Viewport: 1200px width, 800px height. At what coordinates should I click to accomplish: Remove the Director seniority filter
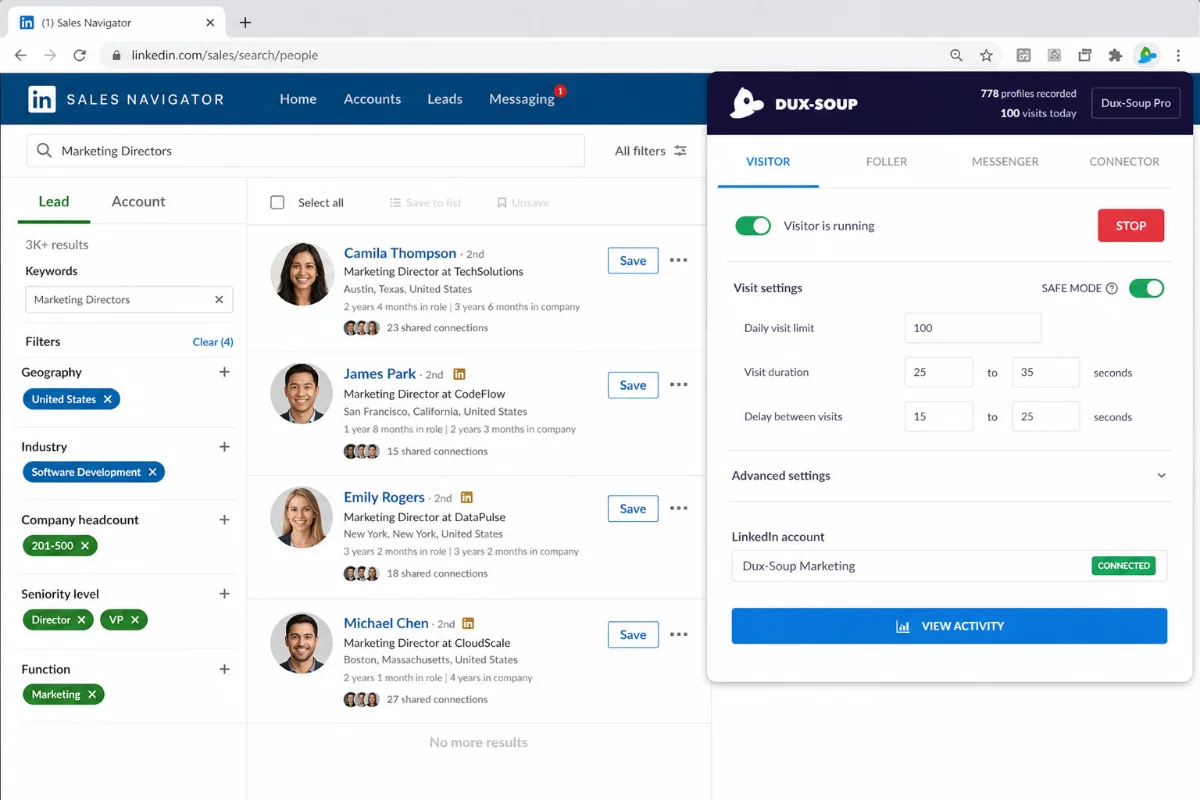(82, 620)
